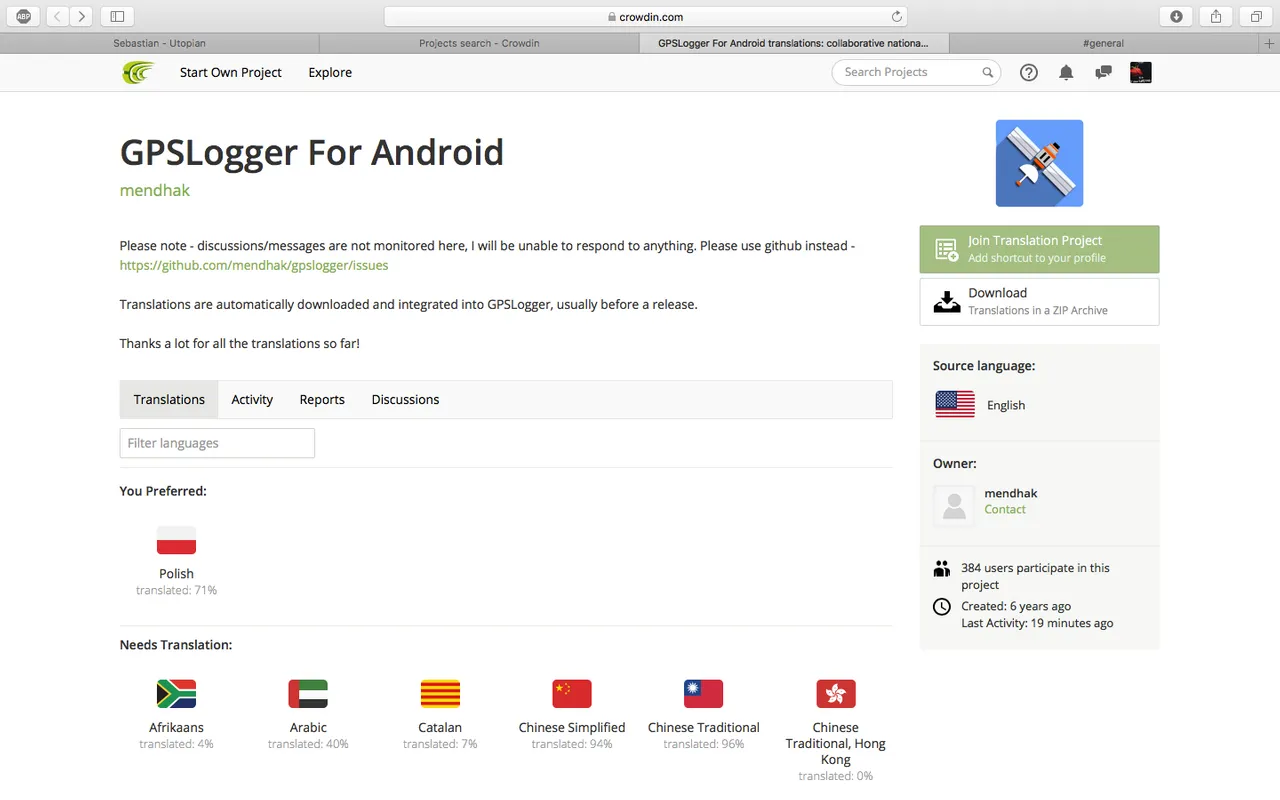1280x800 pixels.
Task: Click the search magnifier icon
Action: 987,72
